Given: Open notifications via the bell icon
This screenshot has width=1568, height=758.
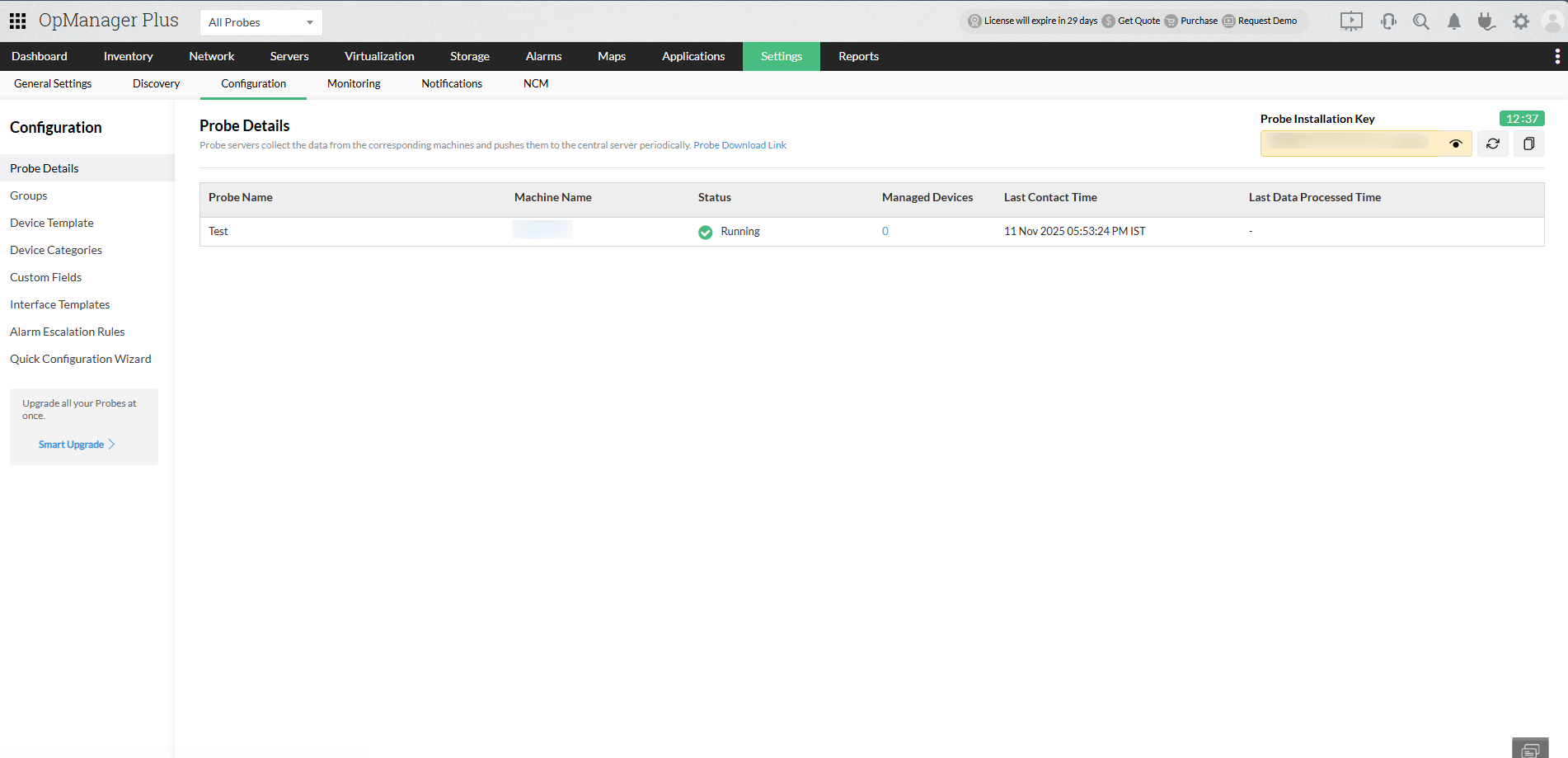Looking at the screenshot, I should pos(1453,21).
